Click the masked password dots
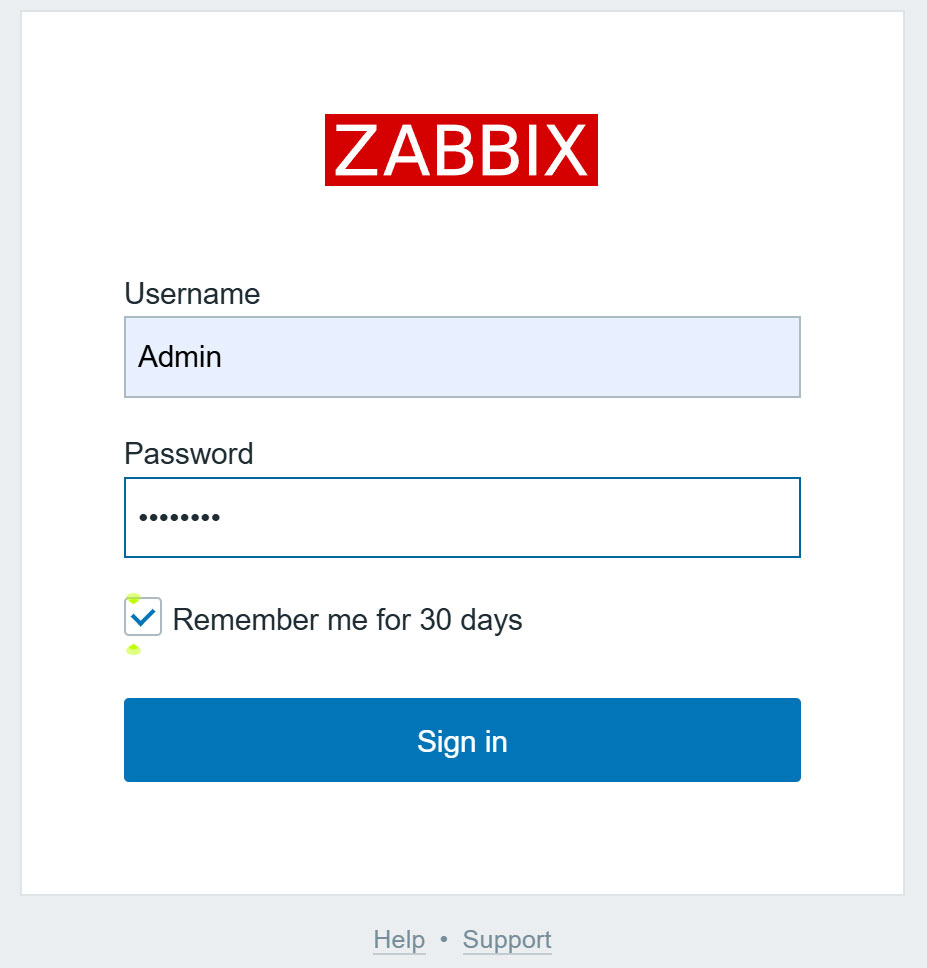 click(180, 518)
